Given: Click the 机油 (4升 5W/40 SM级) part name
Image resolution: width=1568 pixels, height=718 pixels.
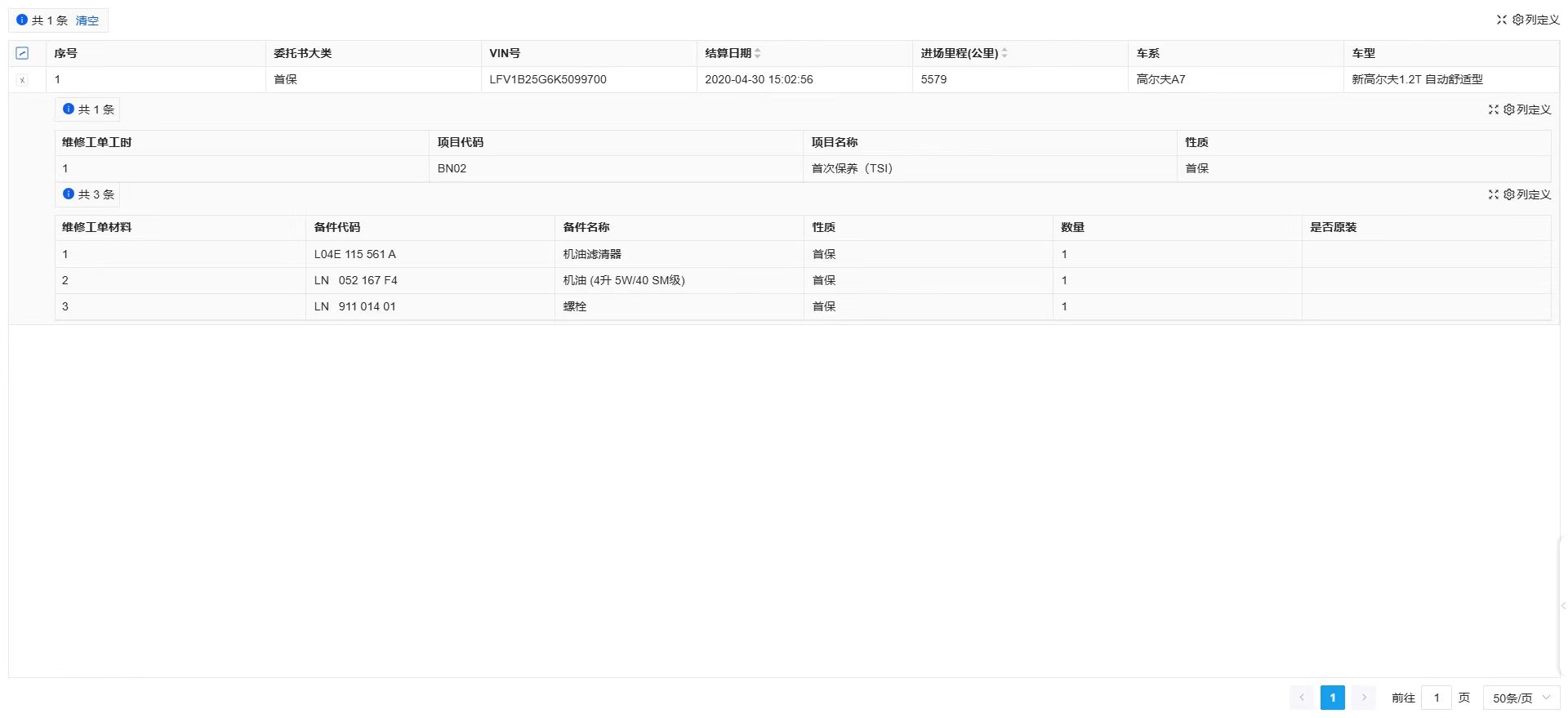Looking at the screenshot, I should pyautogui.click(x=624, y=280).
